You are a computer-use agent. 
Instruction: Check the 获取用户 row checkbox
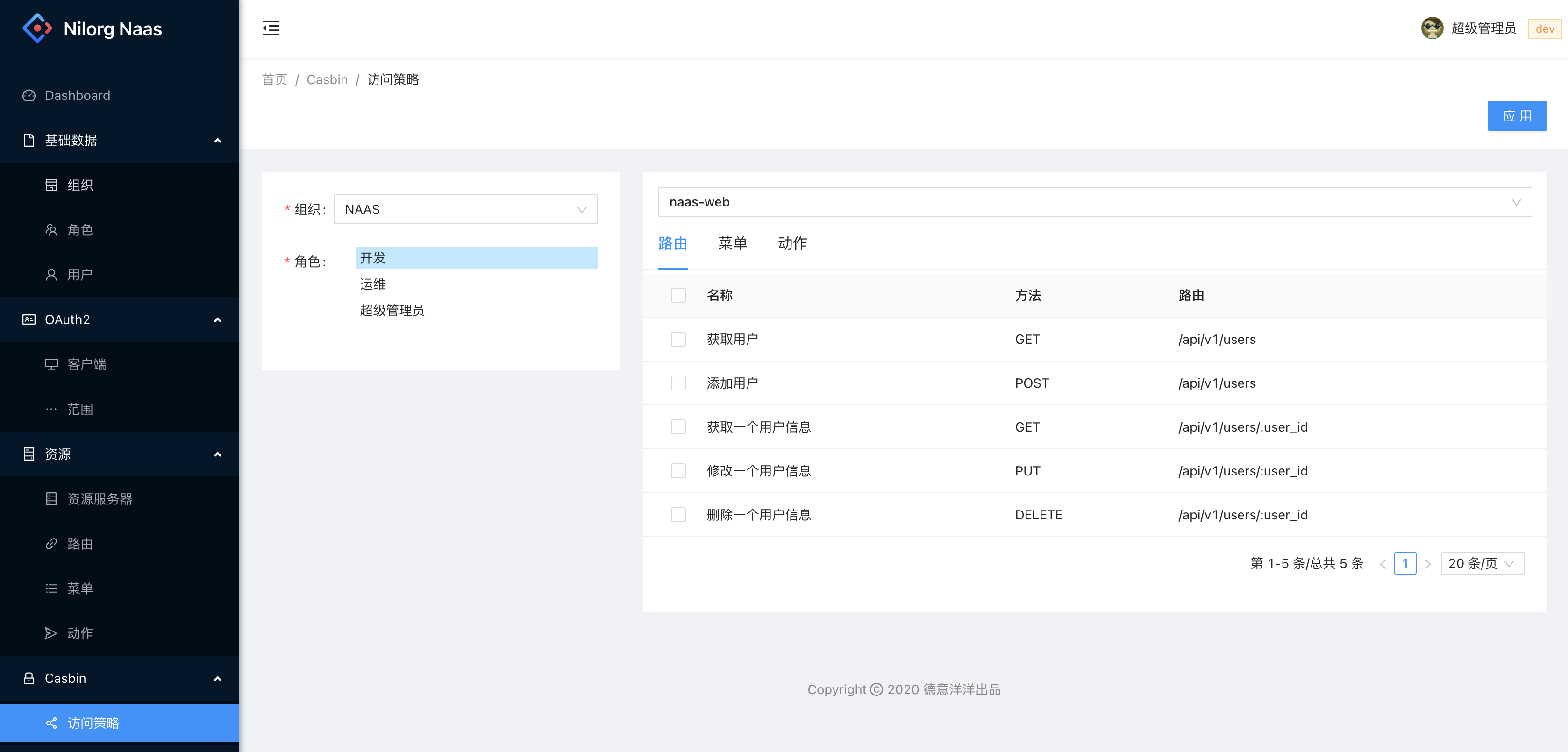[x=677, y=339]
